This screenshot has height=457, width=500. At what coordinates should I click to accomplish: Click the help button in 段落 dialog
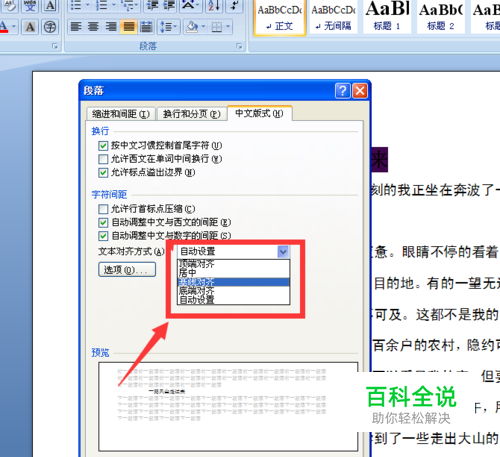(343, 91)
